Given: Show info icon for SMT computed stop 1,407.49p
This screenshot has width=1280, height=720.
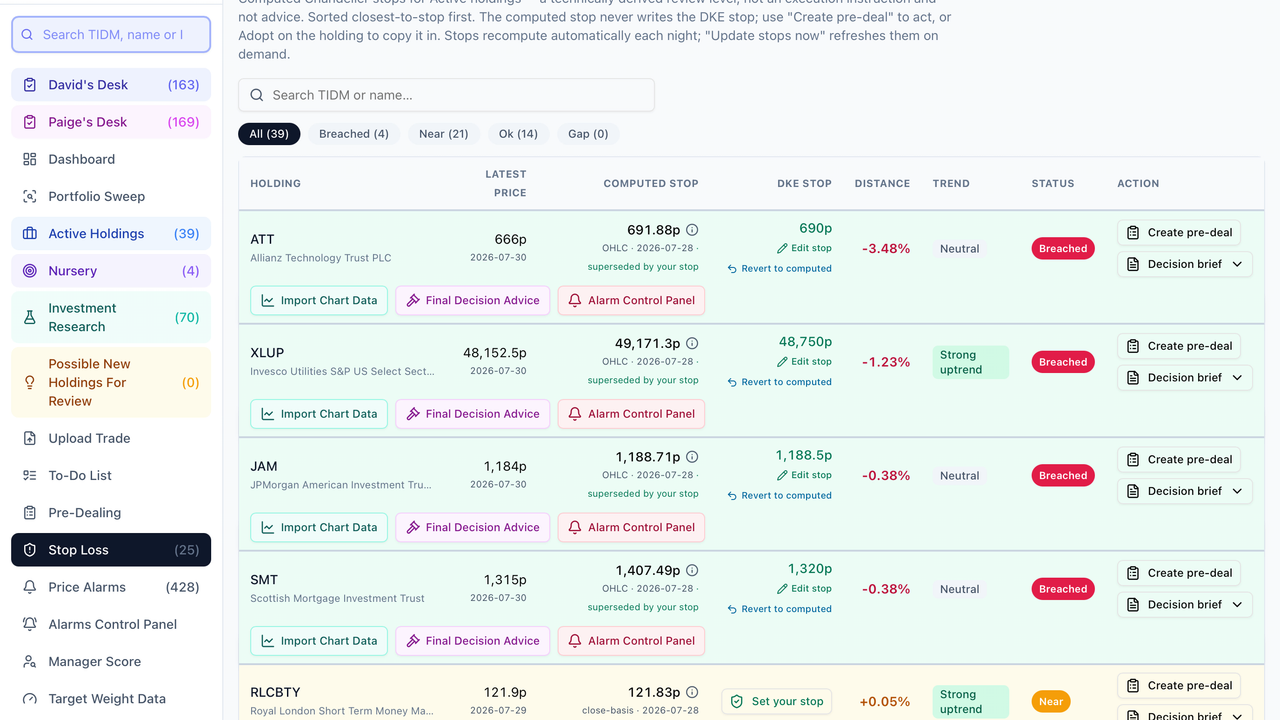Looking at the screenshot, I should [x=692, y=570].
